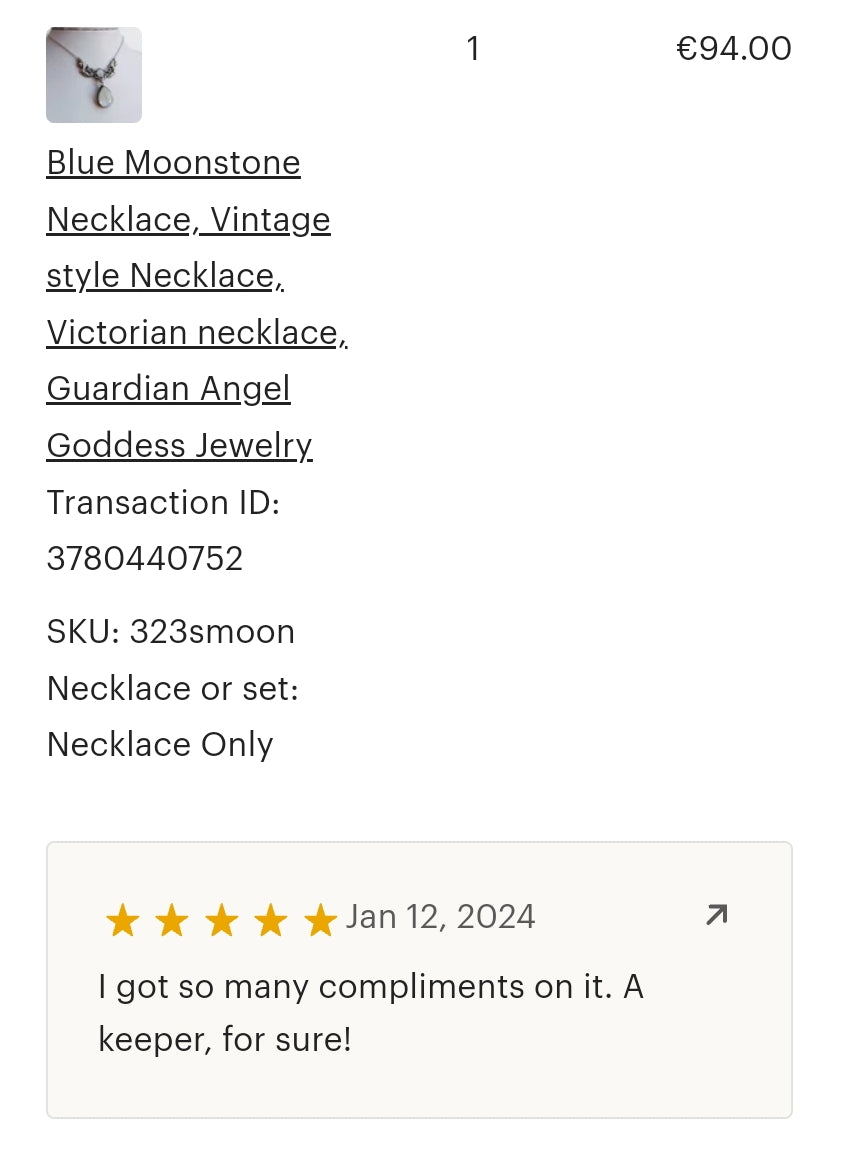Viewport: 842px width, 1168px height.
Task: Click the 'Necklace Only' variation text
Action: click(x=160, y=745)
